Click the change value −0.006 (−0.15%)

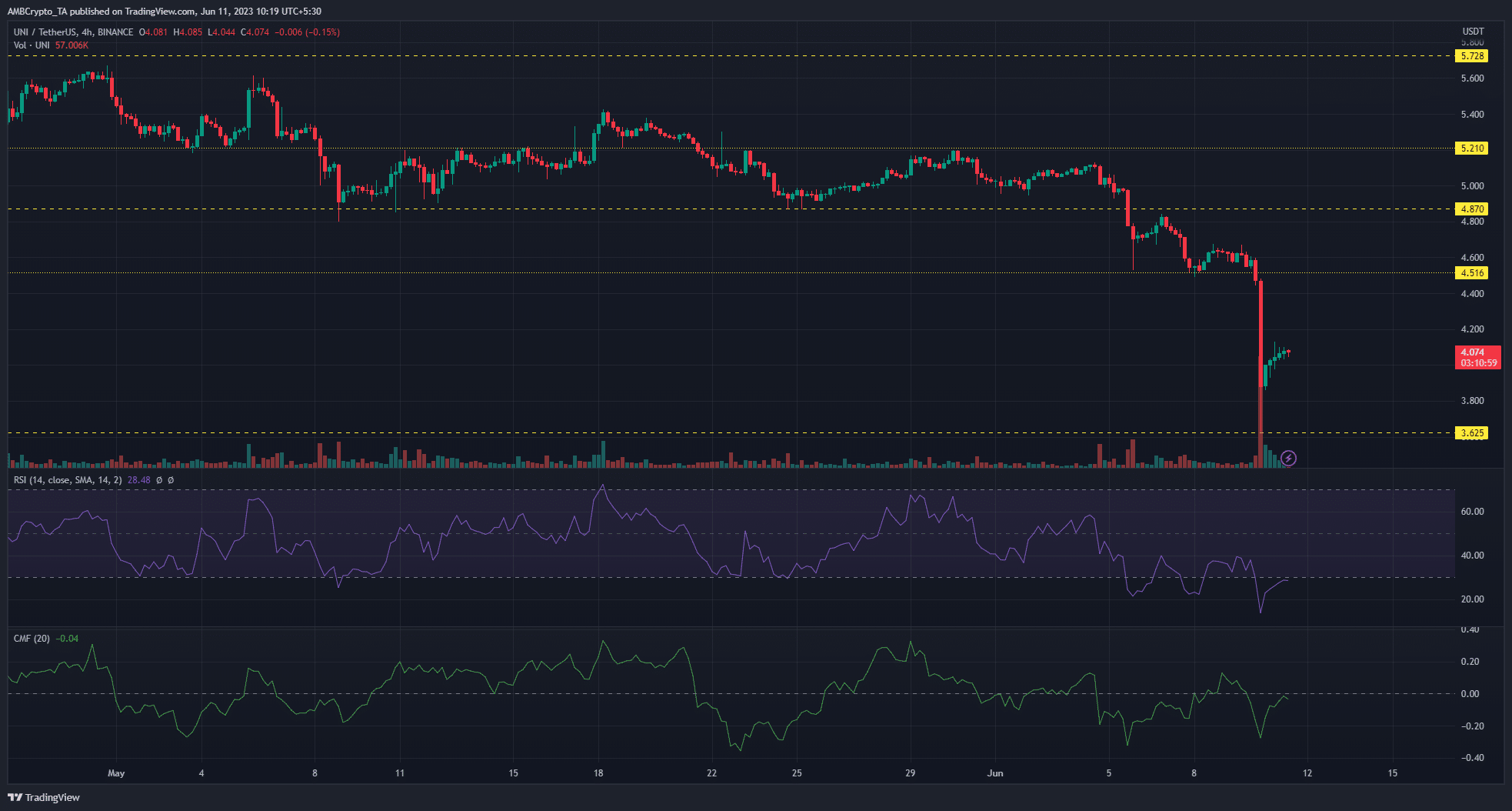pos(308,32)
